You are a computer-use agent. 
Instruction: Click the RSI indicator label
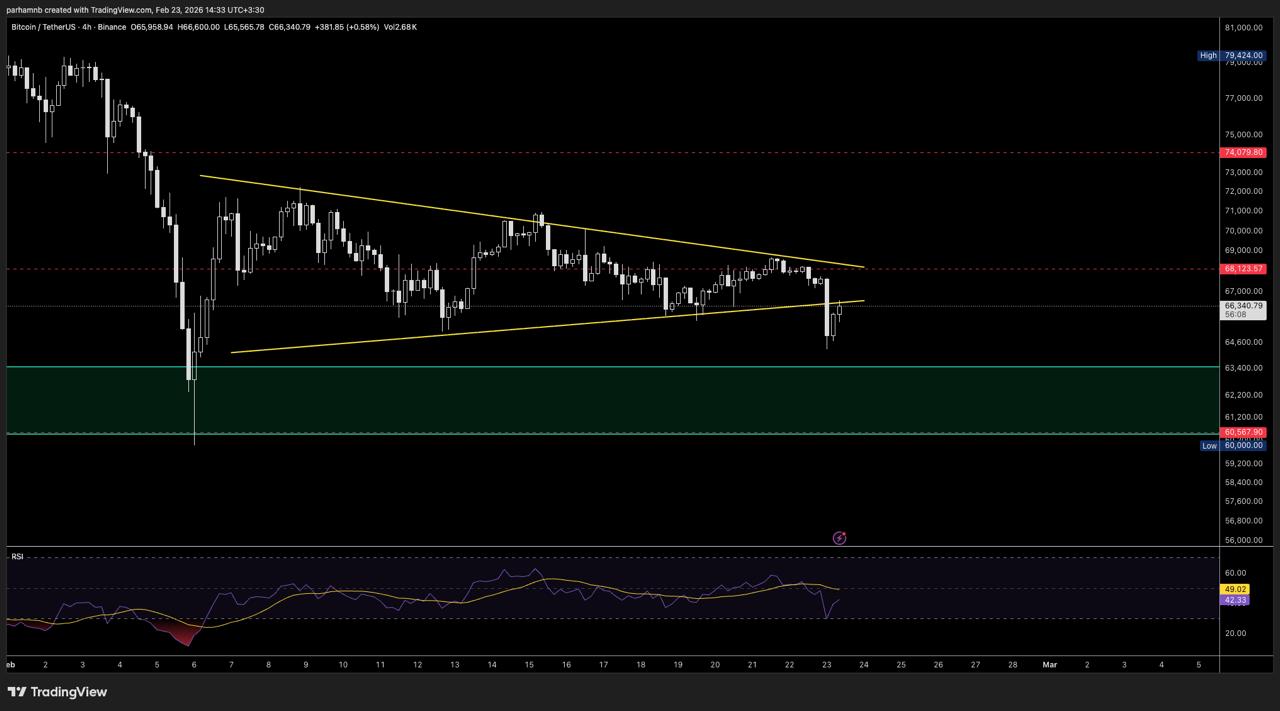(17, 556)
